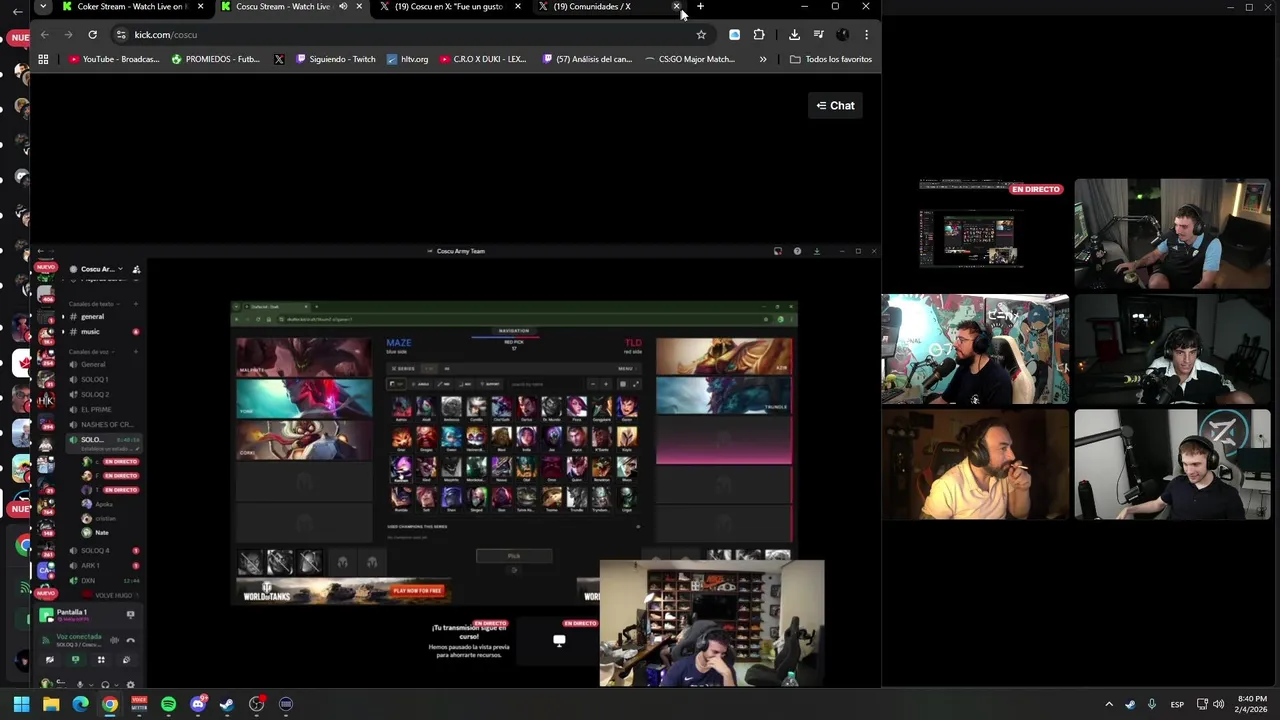Open the Chrome extensions puzzle icon
The height and width of the screenshot is (720, 1280).
point(759,35)
